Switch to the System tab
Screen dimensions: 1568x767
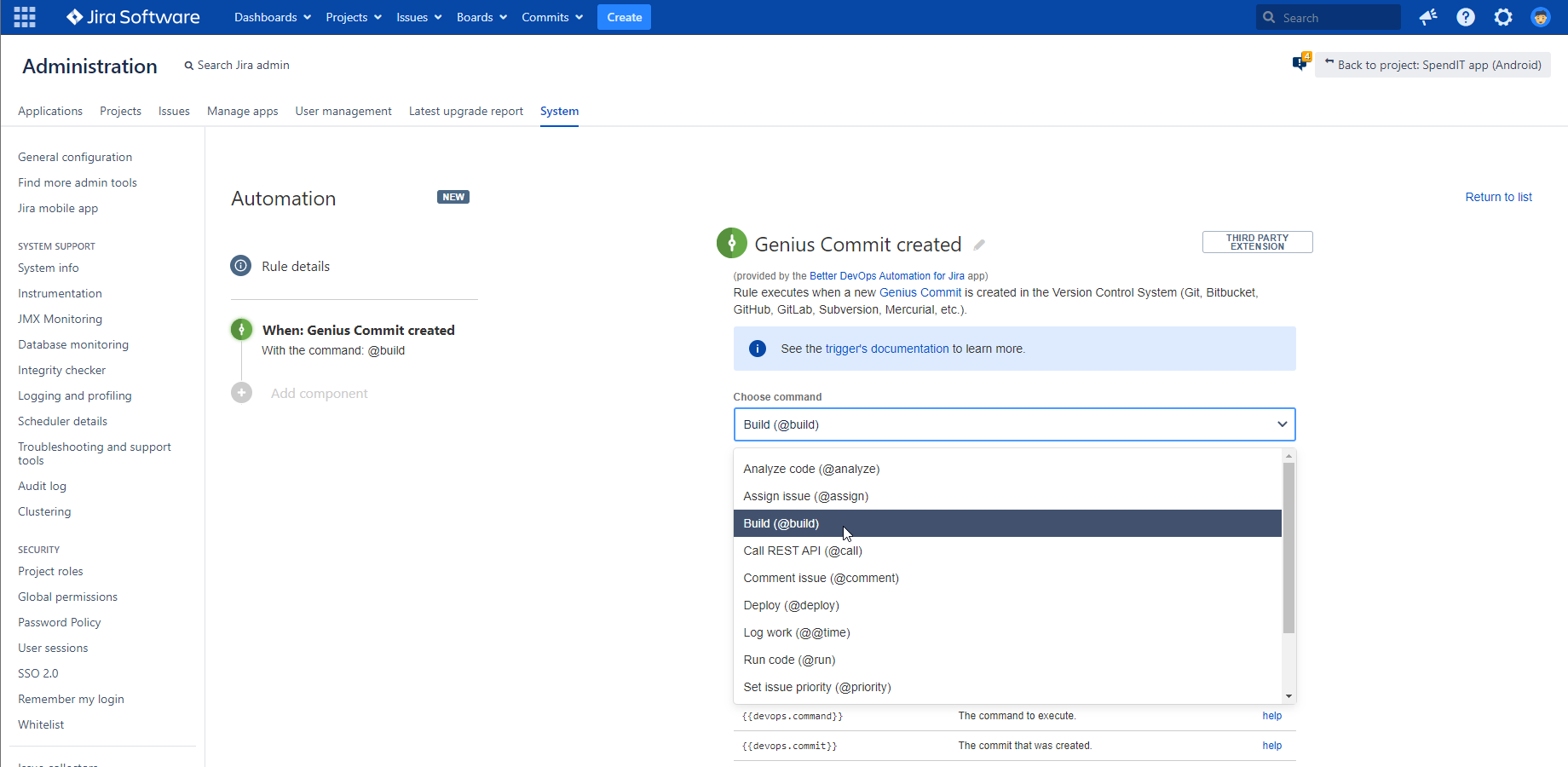[559, 111]
